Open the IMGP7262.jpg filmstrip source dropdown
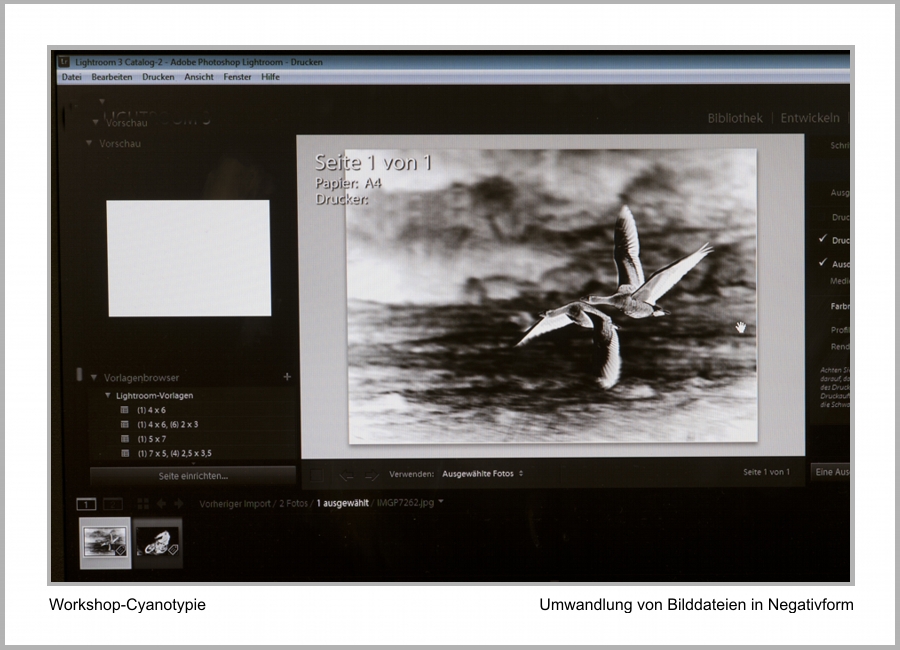The image size is (900, 650). tap(441, 503)
